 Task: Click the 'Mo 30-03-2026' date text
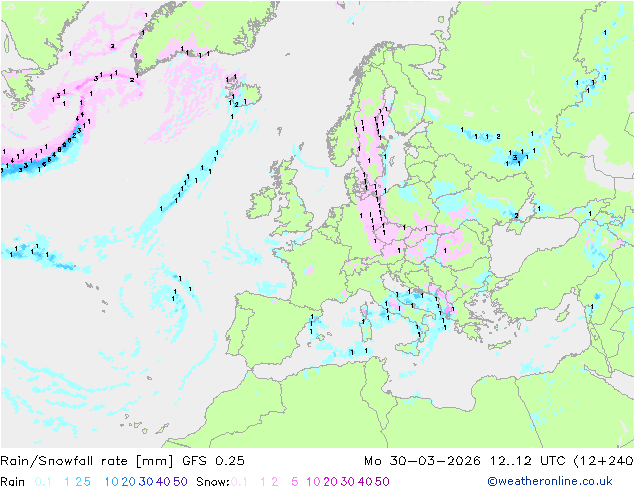[422, 461]
